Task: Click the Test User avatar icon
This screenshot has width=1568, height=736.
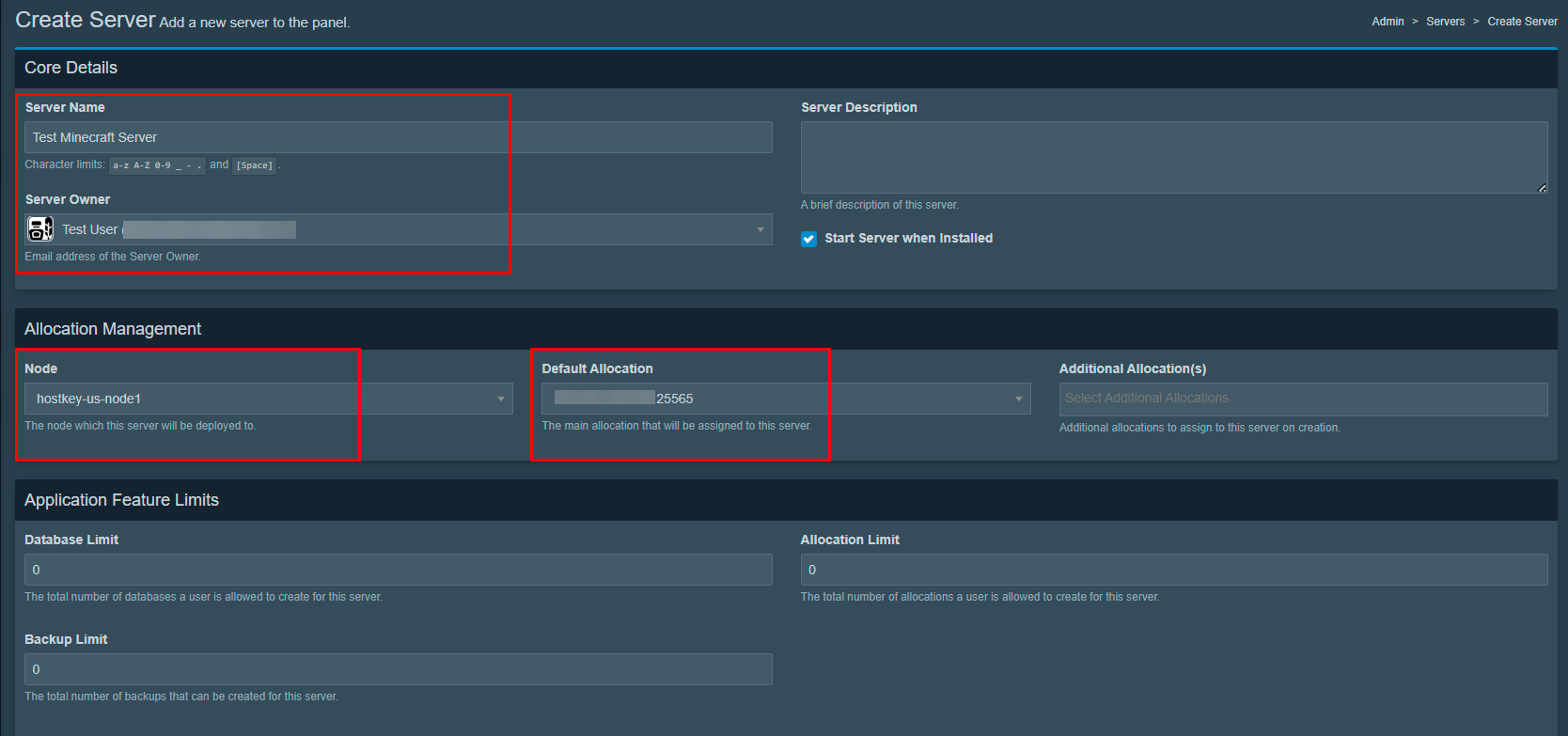Action: coord(40,229)
